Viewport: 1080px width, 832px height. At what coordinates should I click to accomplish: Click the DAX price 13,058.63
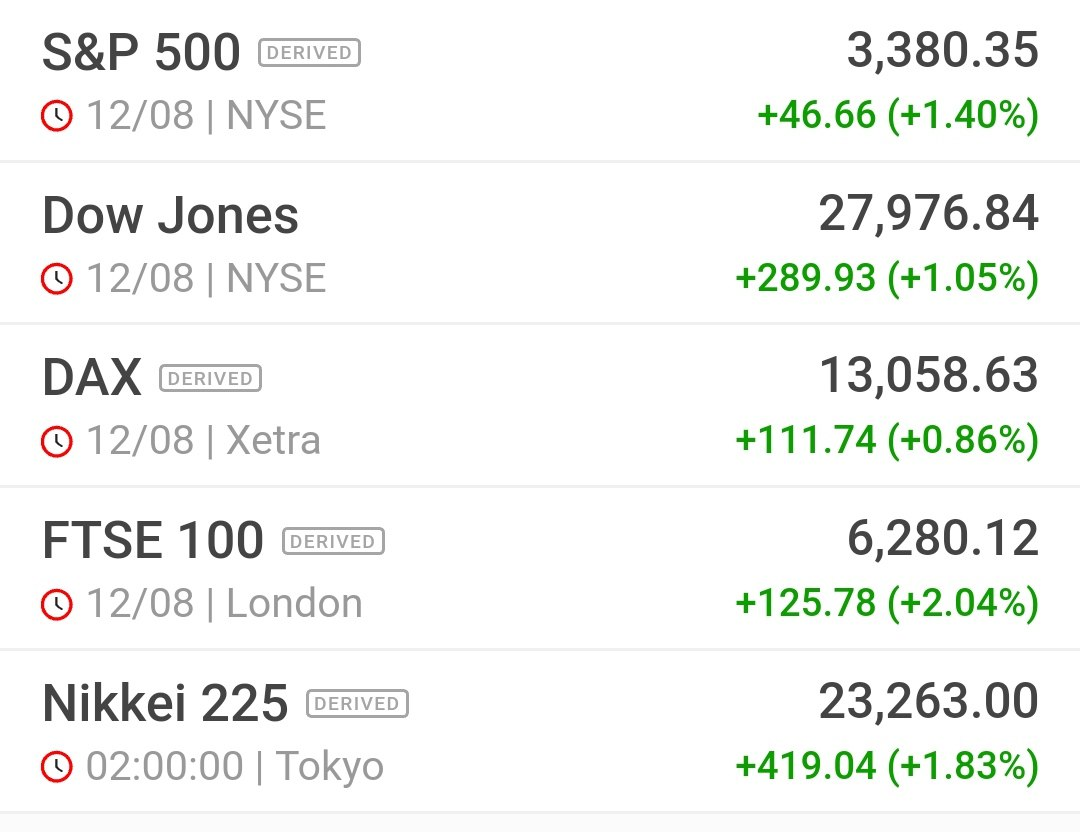928,376
